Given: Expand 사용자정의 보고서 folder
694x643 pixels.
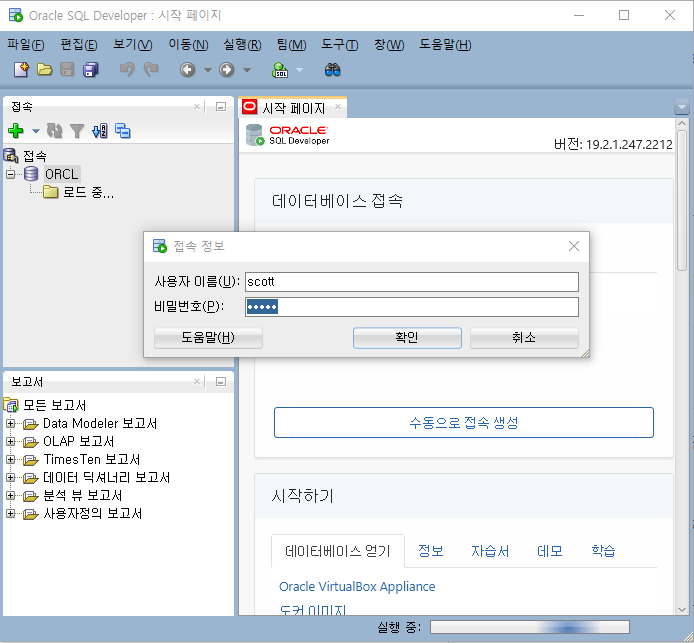Looking at the screenshot, I should (x=11, y=513).
